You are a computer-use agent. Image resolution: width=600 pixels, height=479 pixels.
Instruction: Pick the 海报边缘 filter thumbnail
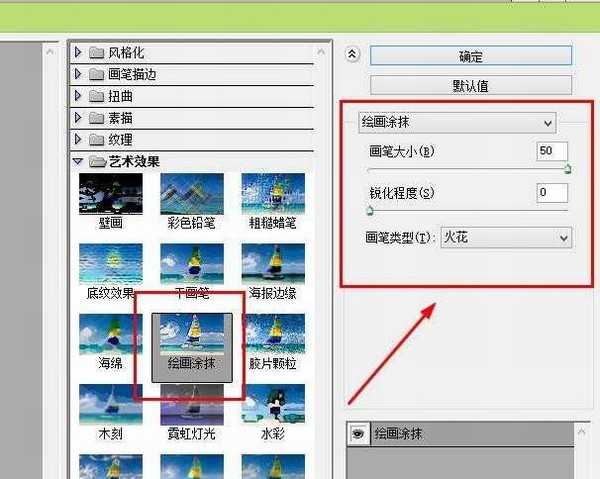point(272,265)
